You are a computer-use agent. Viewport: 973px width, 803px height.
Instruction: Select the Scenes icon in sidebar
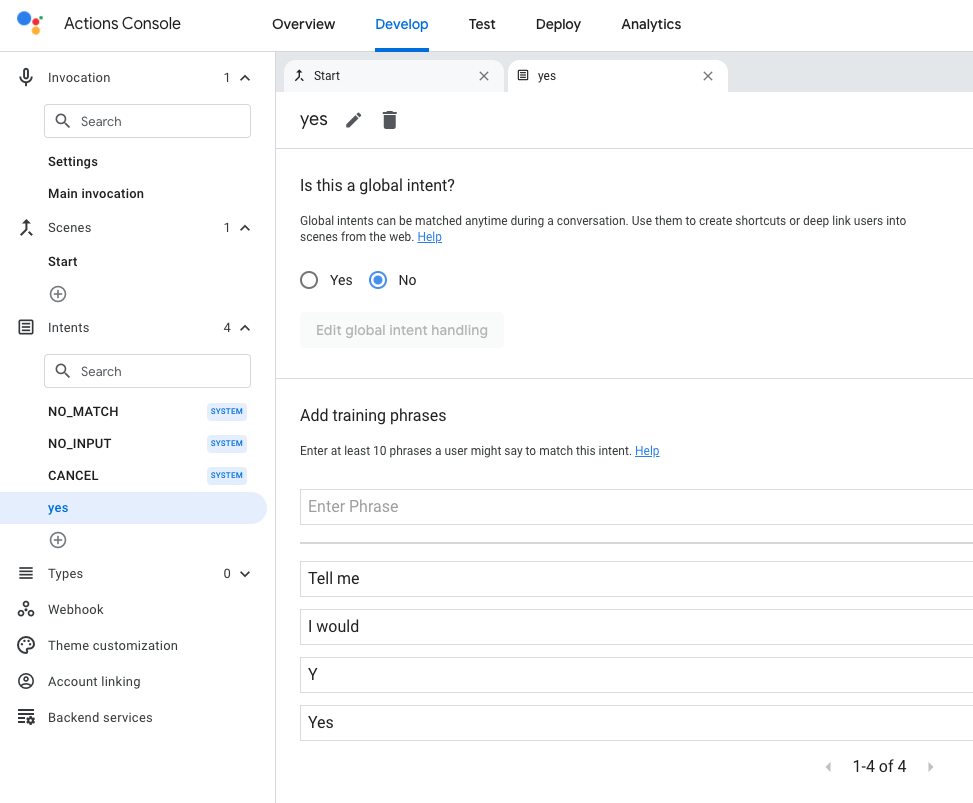pyautogui.click(x=25, y=227)
